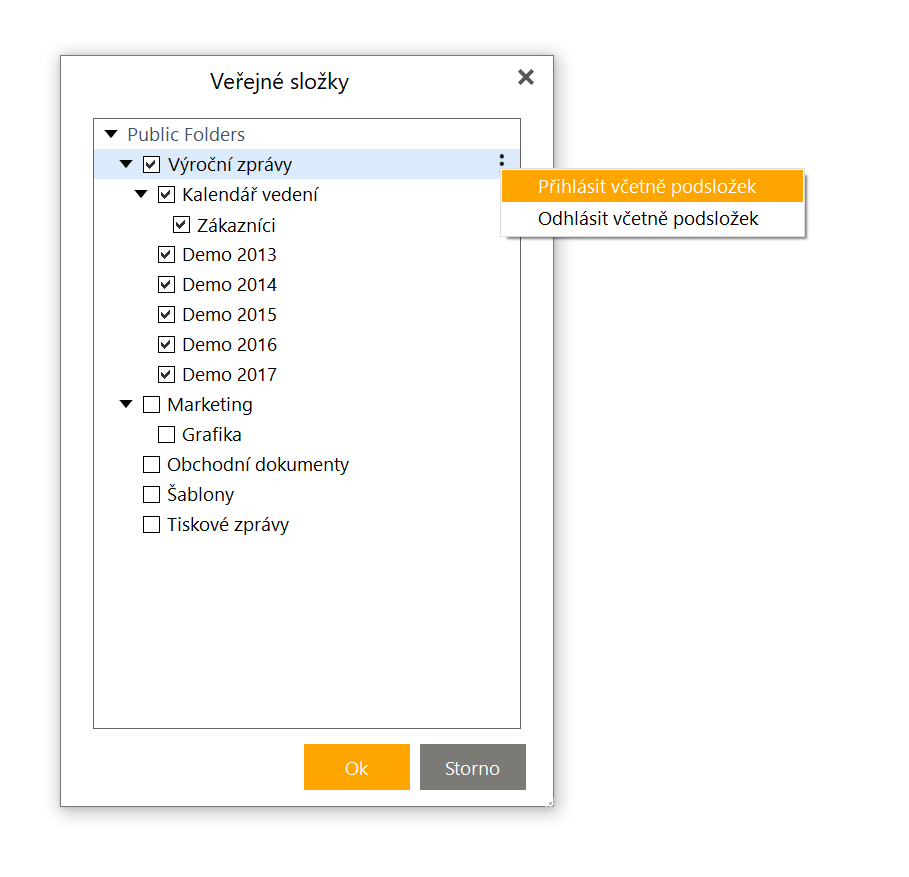Uncheck the Kalendář vedení checkbox
Screen dimensions: 909x877
tap(166, 194)
